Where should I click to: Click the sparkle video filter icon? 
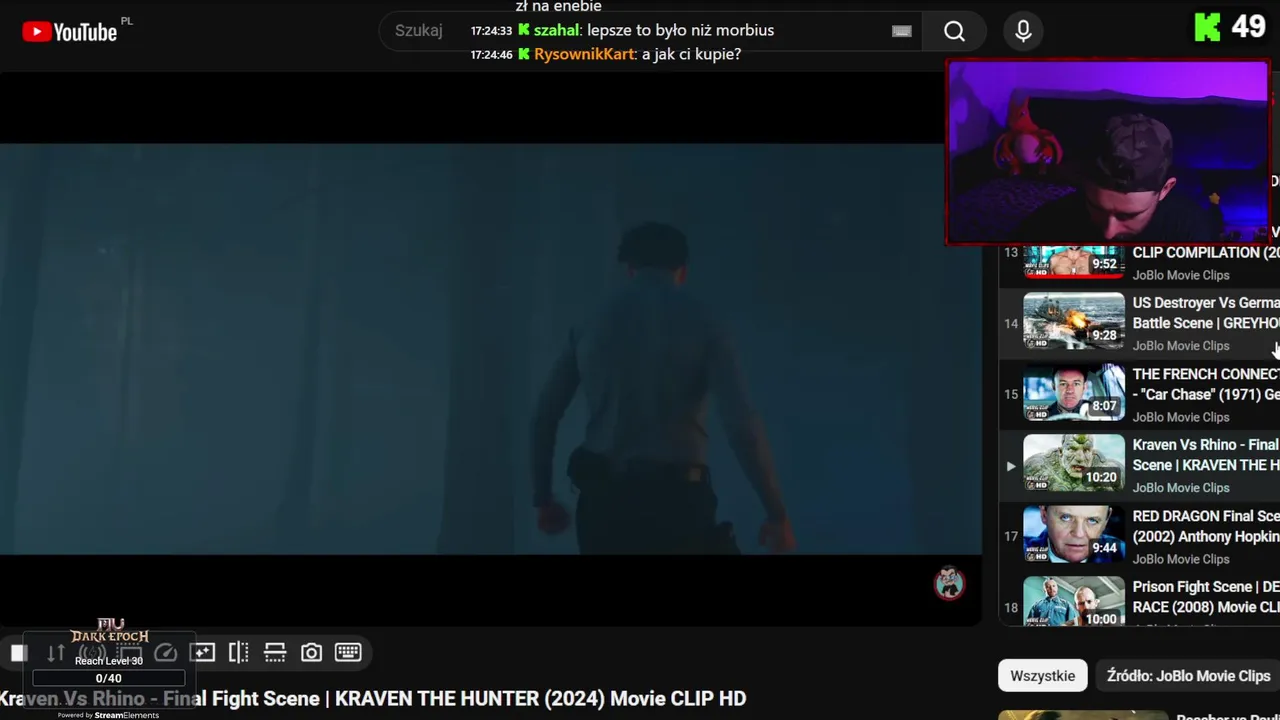(203, 653)
